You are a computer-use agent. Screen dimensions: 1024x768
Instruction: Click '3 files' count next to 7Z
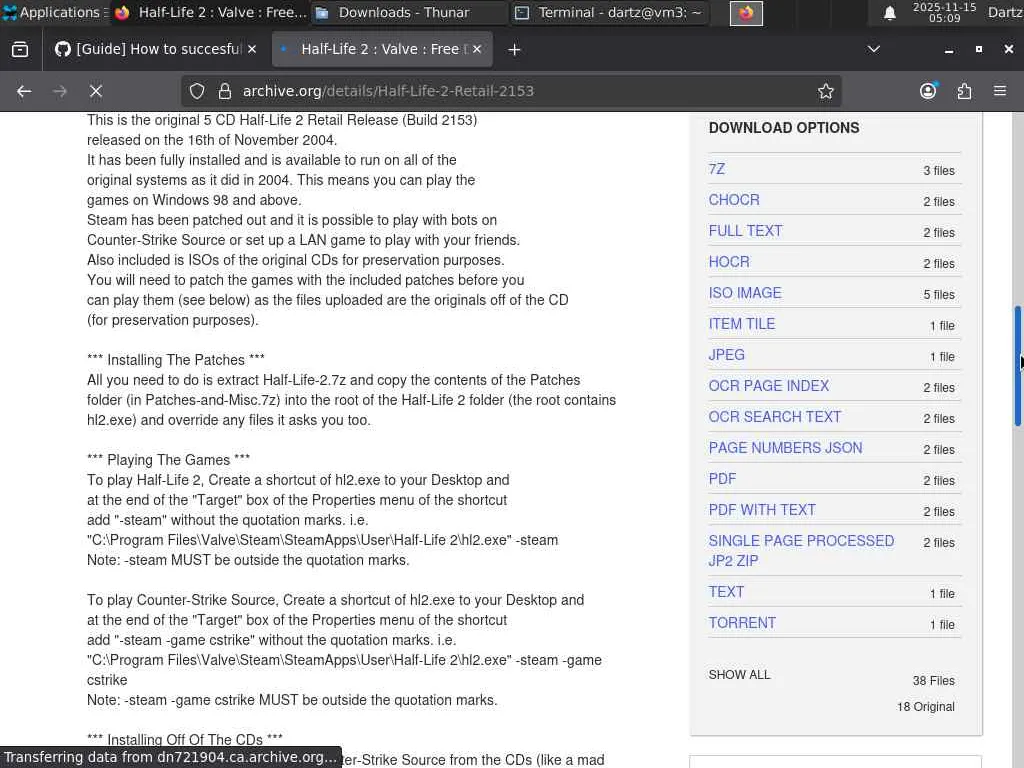(x=938, y=170)
